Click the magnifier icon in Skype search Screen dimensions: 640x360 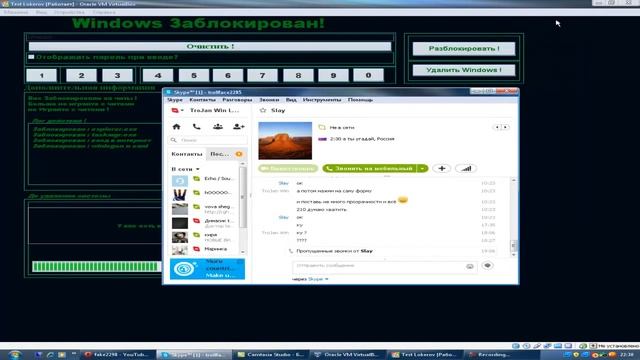[174, 140]
